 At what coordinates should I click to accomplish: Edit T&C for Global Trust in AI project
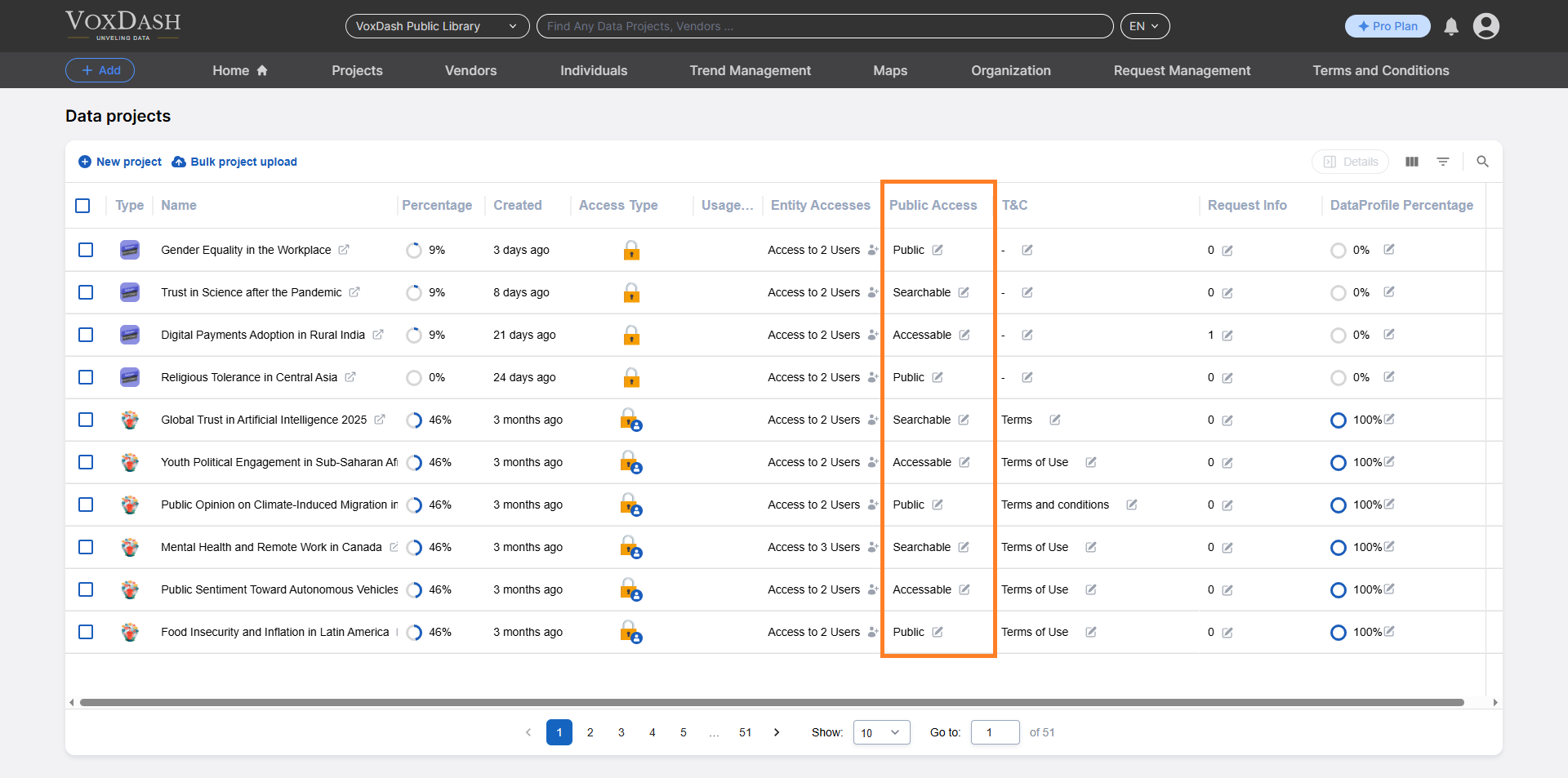click(x=1055, y=420)
